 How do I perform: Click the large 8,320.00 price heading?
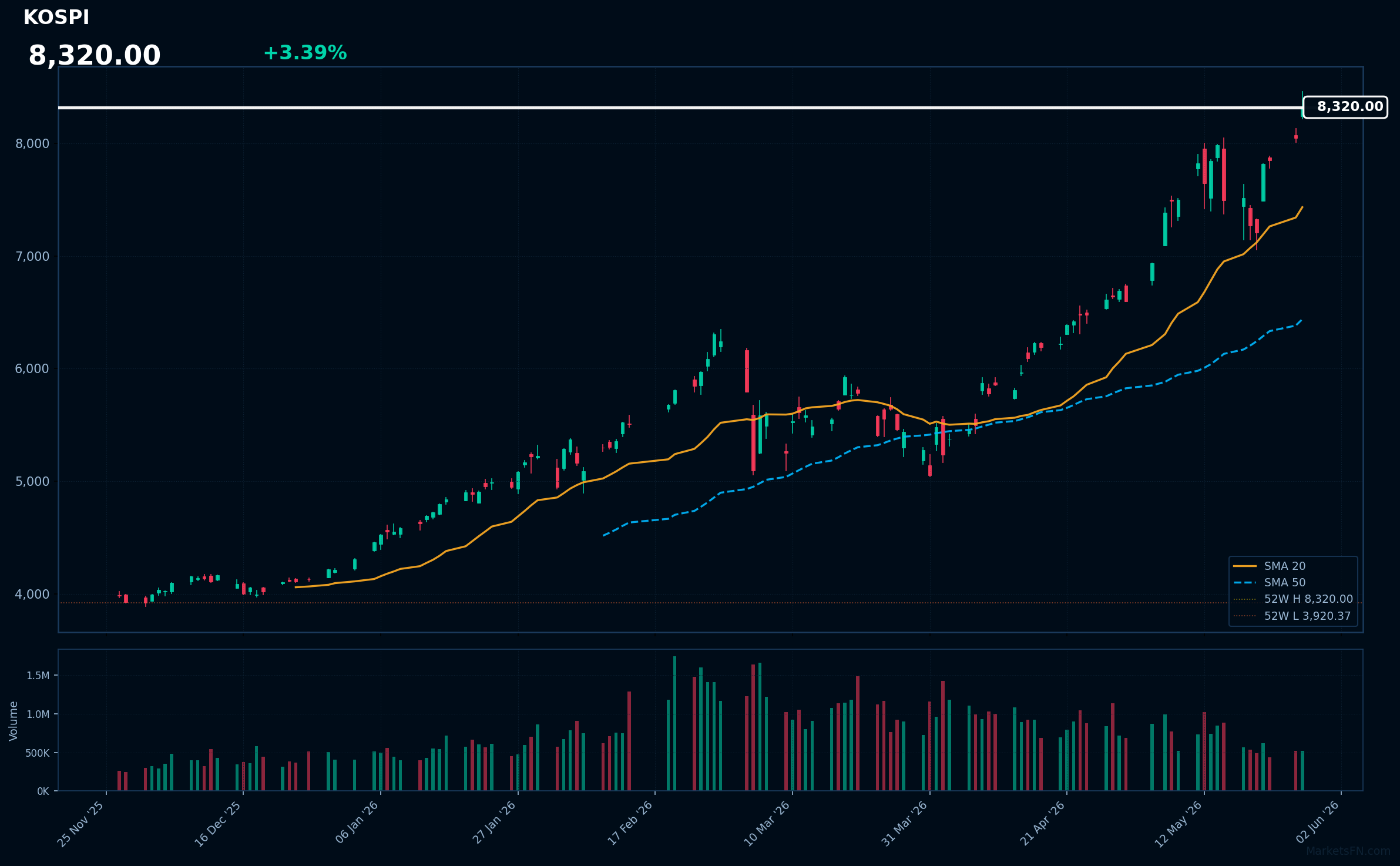click(x=95, y=56)
